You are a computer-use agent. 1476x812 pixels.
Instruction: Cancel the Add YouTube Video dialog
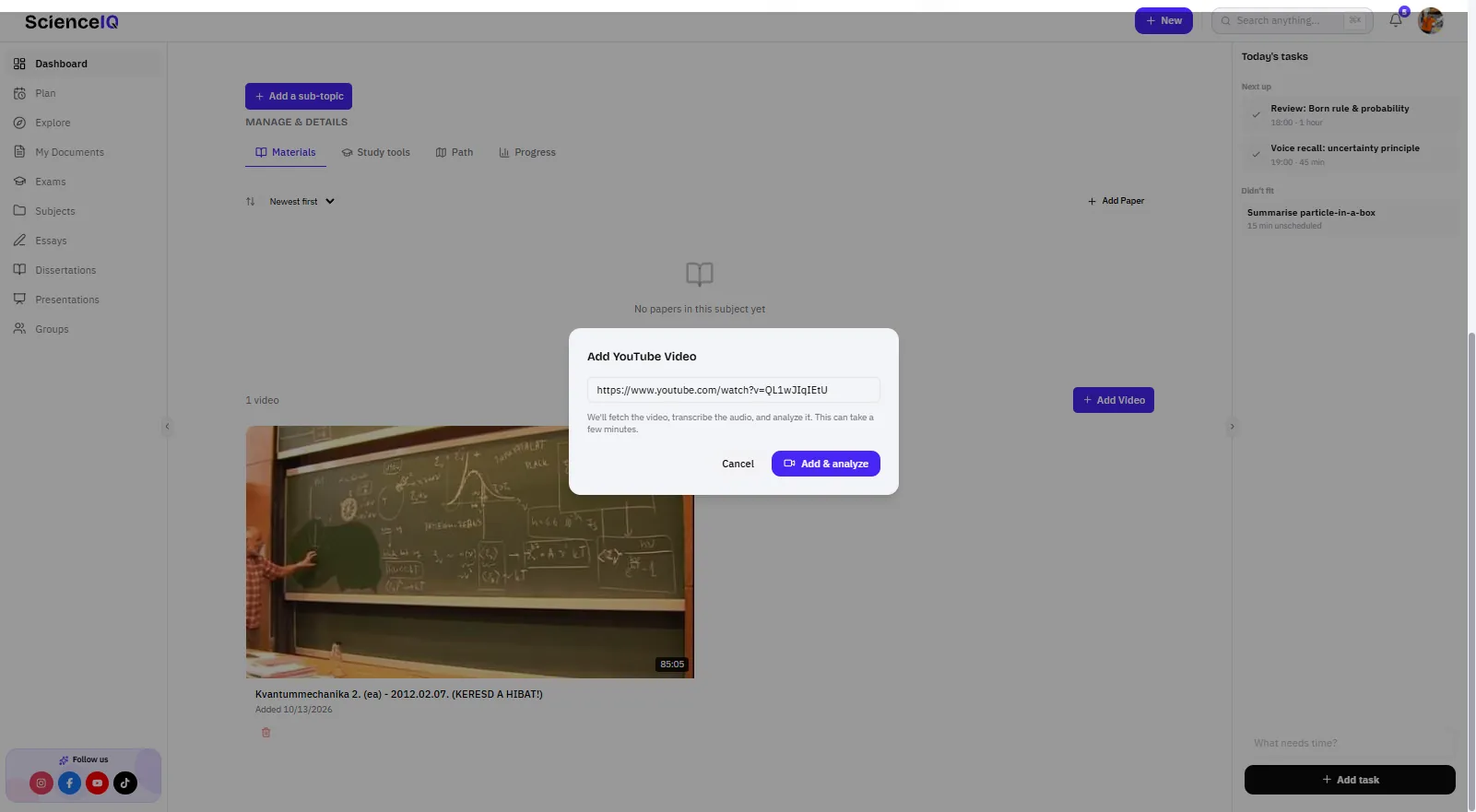coord(738,464)
